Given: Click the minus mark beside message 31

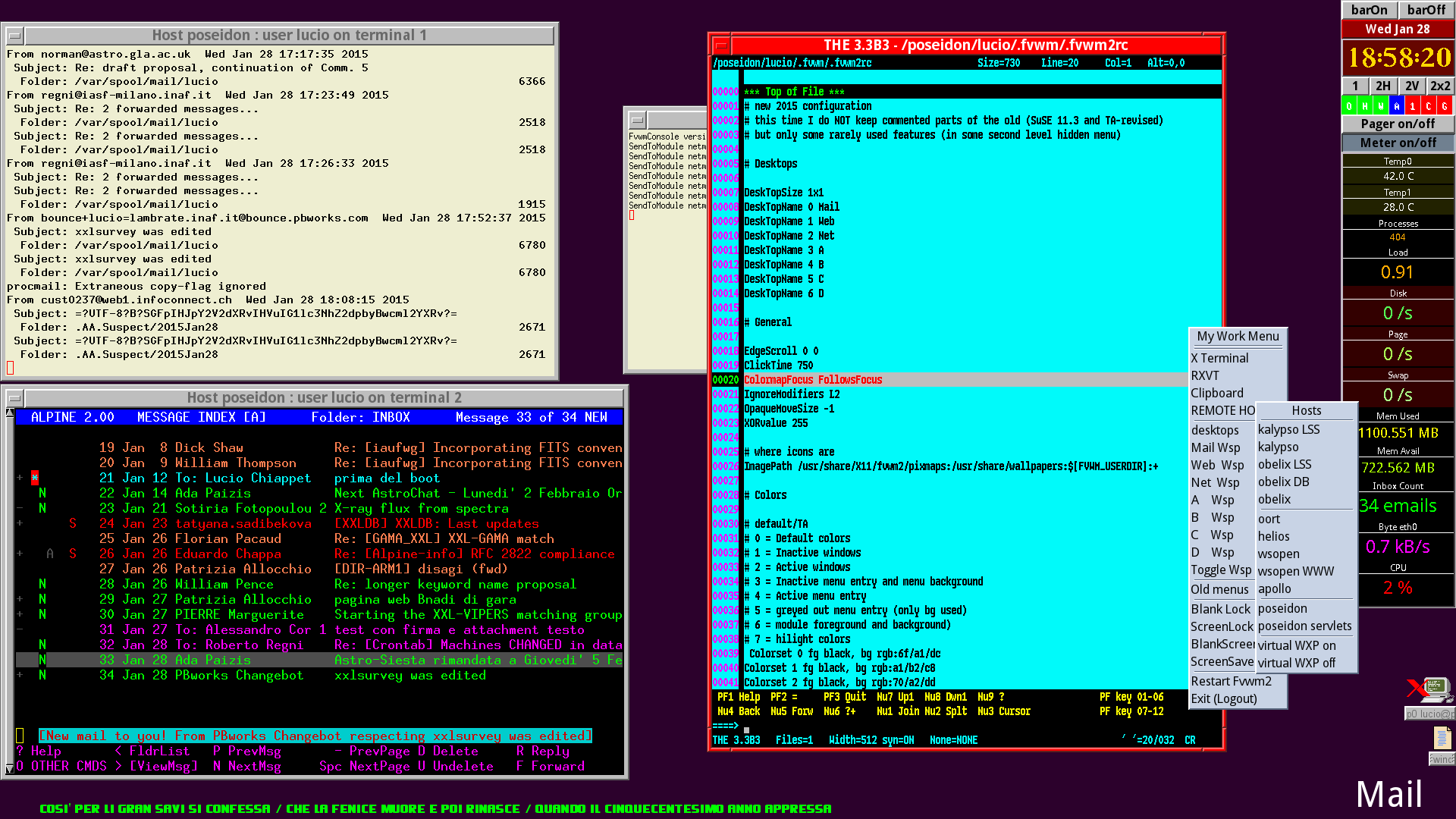Looking at the screenshot, I should tap(20, 629).
